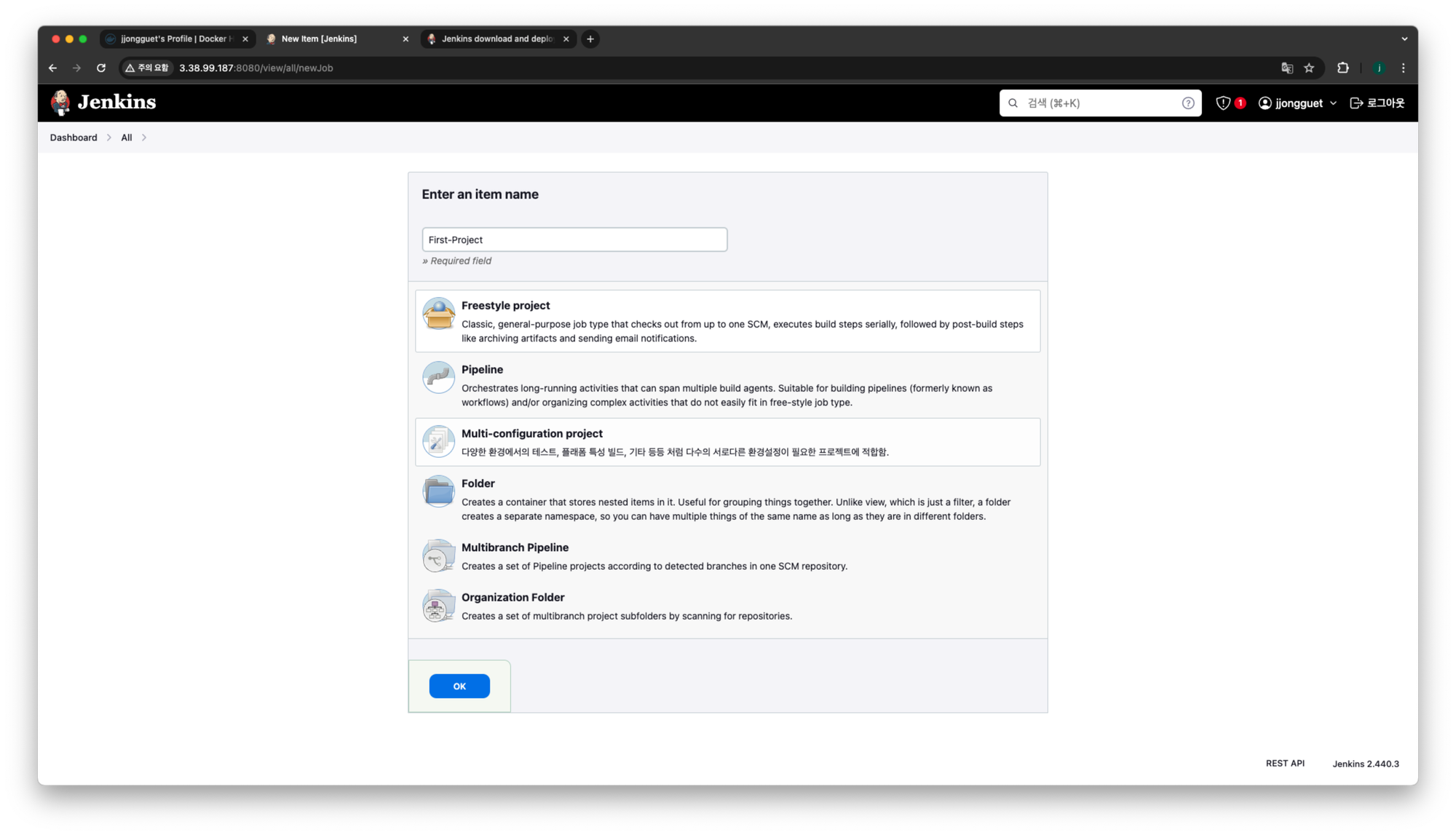Select the Folder item icon

438,491
